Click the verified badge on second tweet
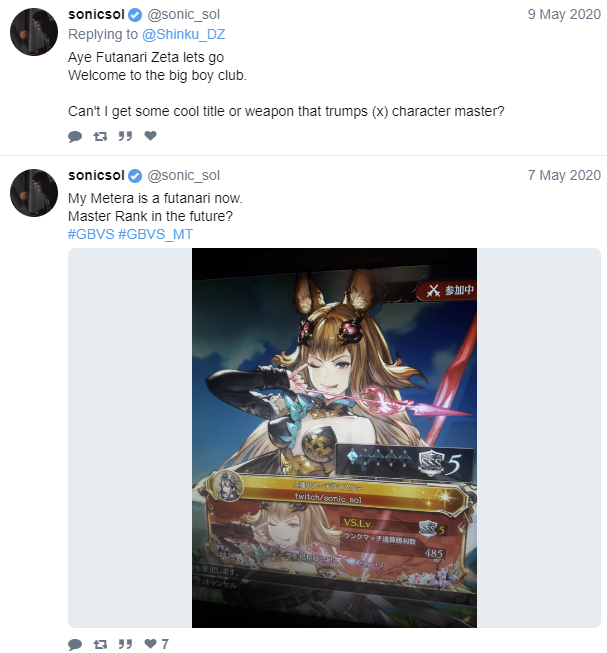607x653 pixels. click(135, 176)
